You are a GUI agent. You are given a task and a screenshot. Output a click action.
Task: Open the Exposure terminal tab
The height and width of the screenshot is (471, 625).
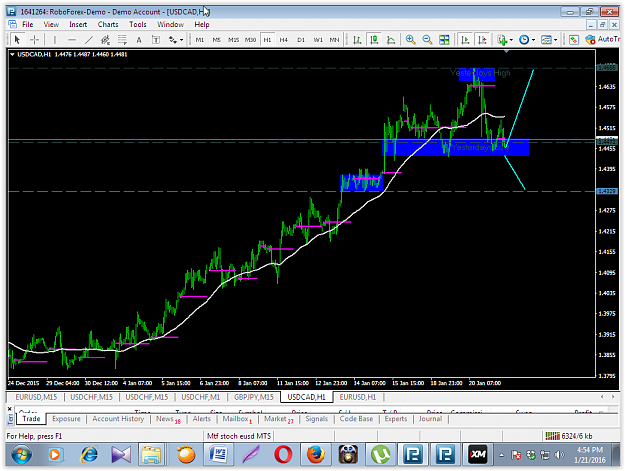tap(66, 419)
